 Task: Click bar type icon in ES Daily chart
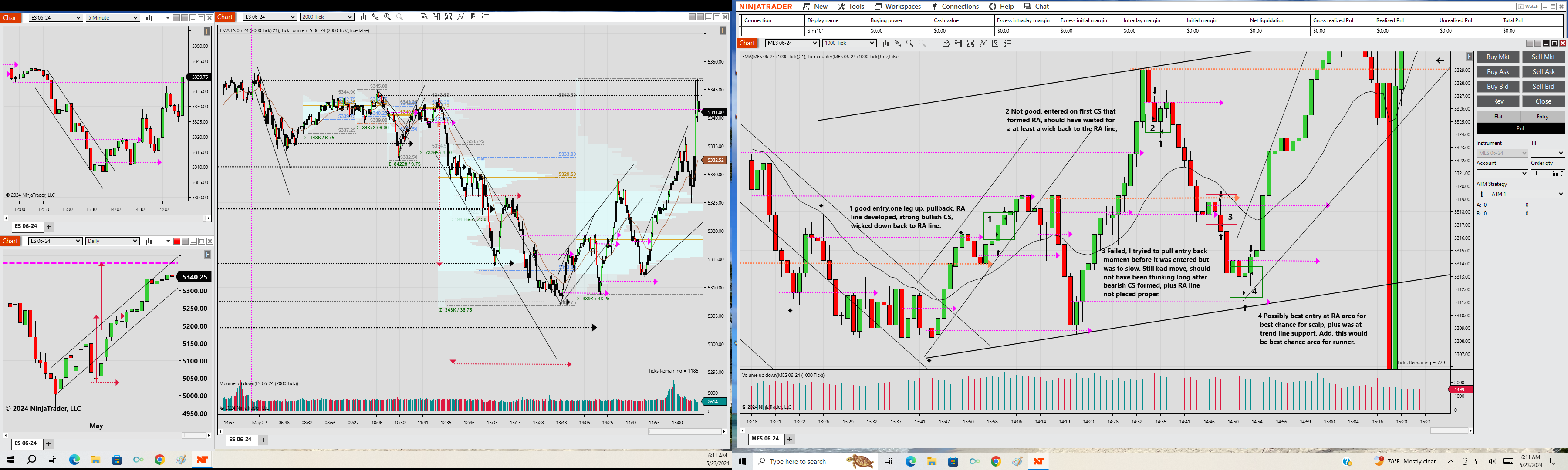pyautogui.click(x=149, y=242)
